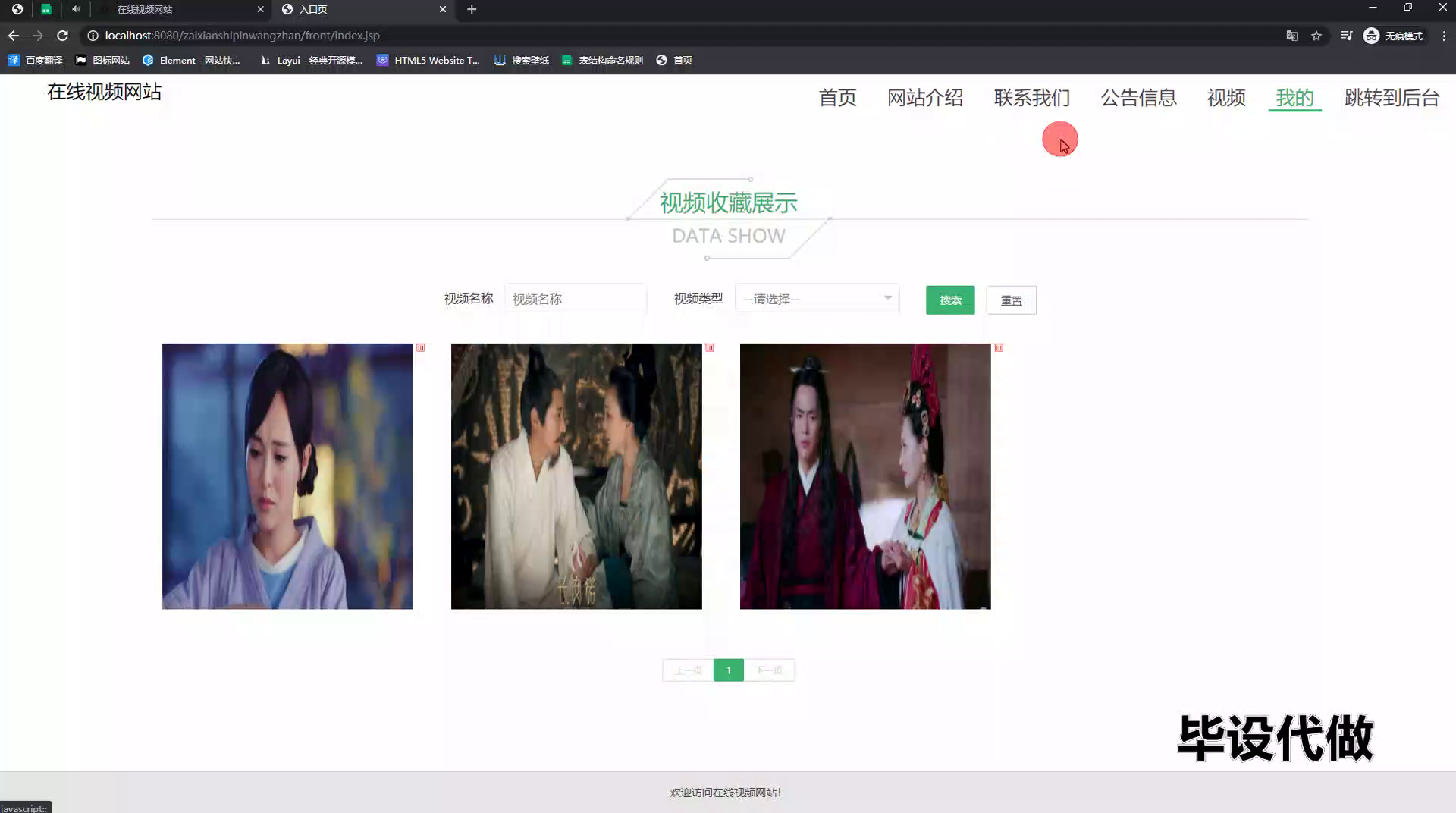Delete the first collected video (trash icon)
1456x813 pixels.
point(420,347)
